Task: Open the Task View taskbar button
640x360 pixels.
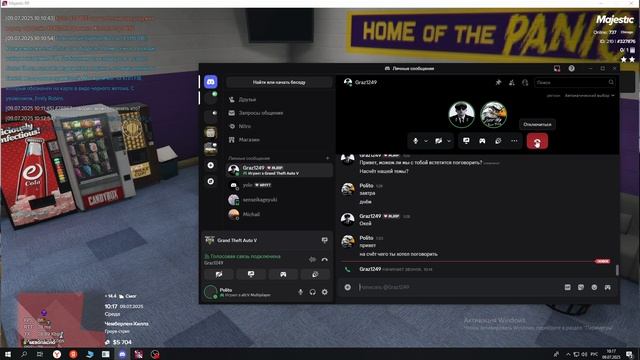Action: point(40,354)
